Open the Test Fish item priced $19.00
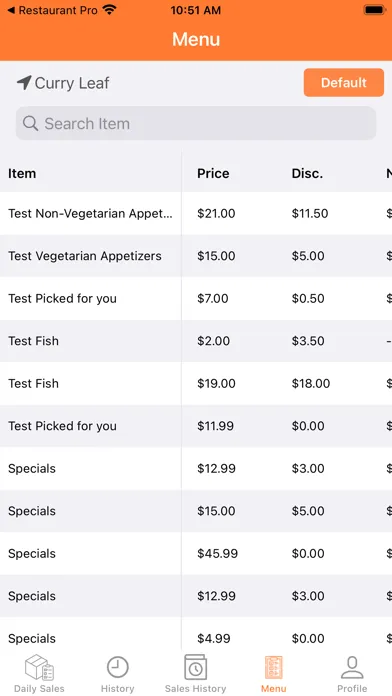This screenshot has width=392, height=696. pos(196,384)
